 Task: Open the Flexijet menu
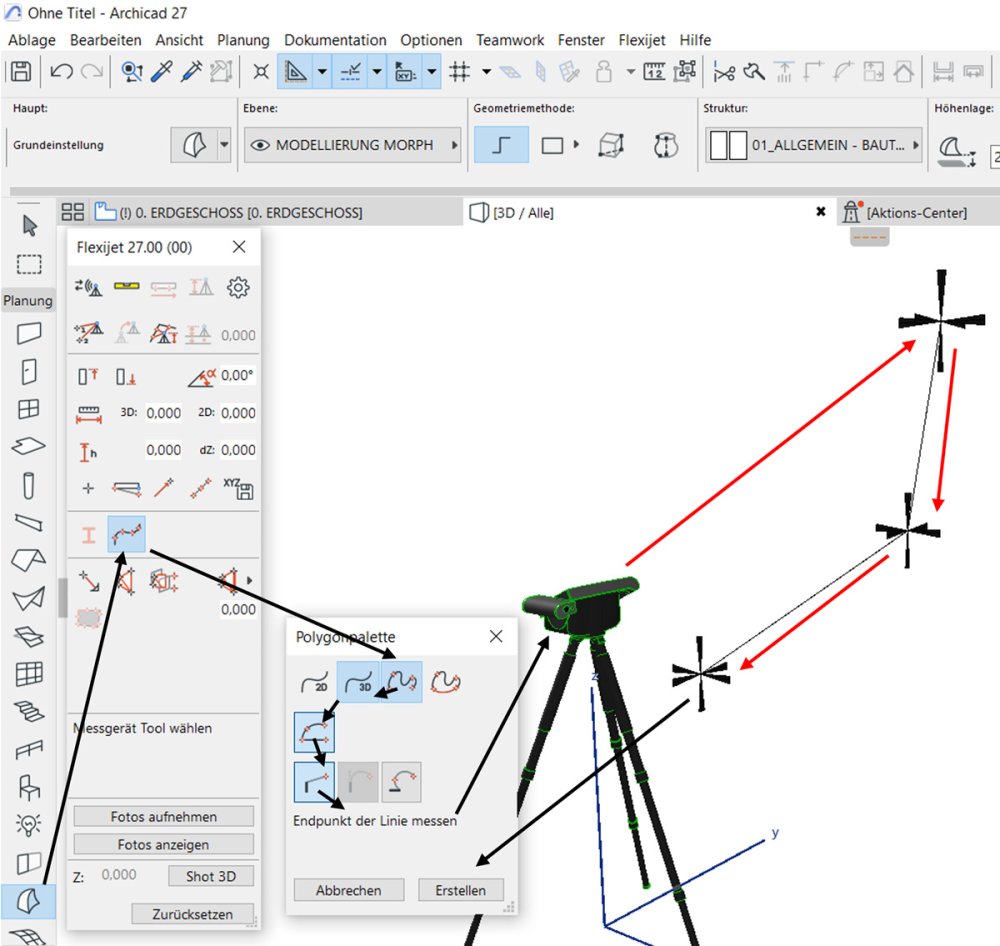pos(642,40)
